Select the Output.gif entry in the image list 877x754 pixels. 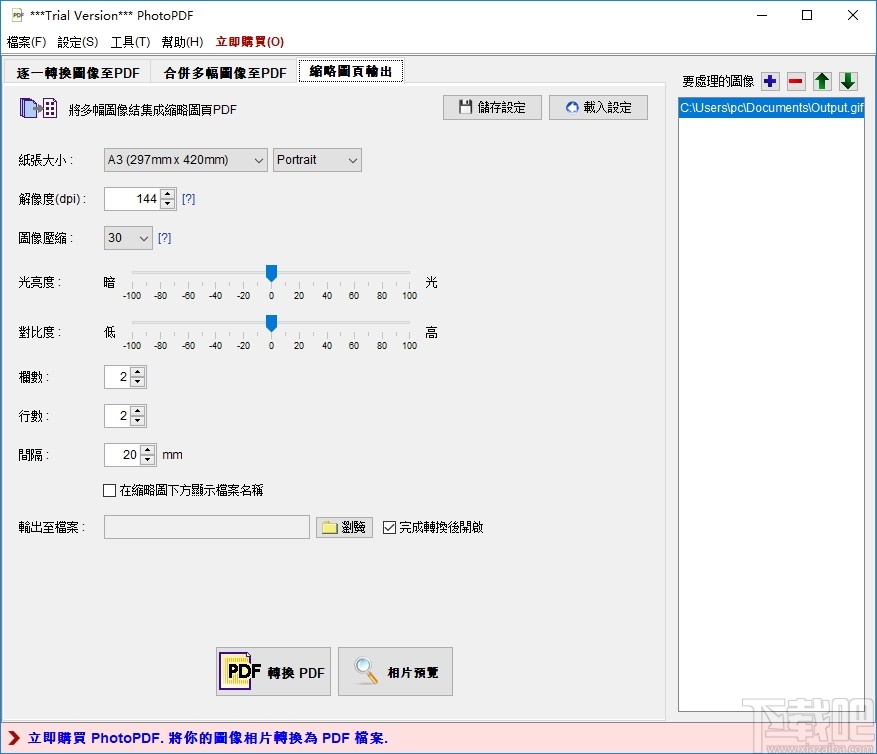click(771, 107)
